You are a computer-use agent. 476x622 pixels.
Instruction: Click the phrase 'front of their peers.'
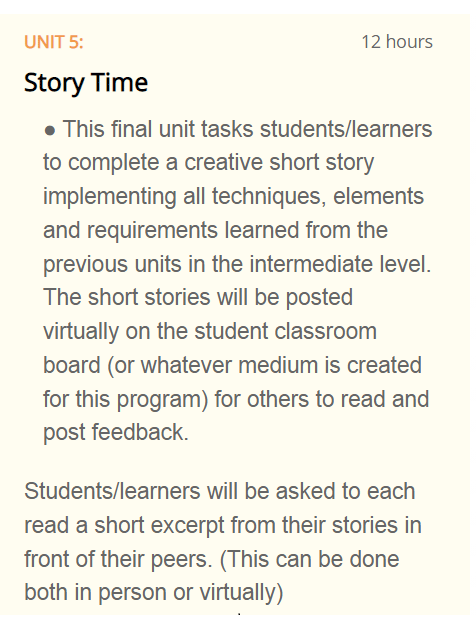[x=118, y=559]
